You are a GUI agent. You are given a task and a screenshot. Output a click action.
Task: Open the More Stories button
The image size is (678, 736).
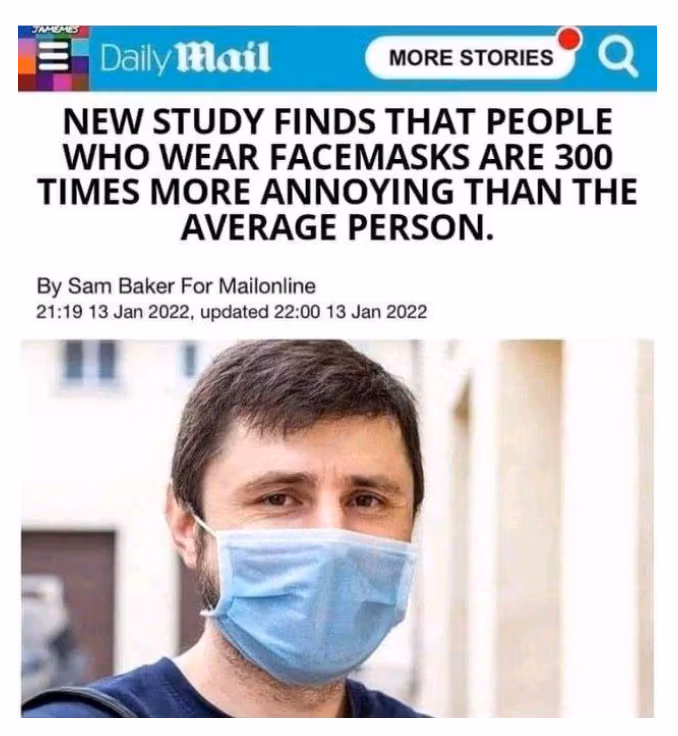[470, 57]
